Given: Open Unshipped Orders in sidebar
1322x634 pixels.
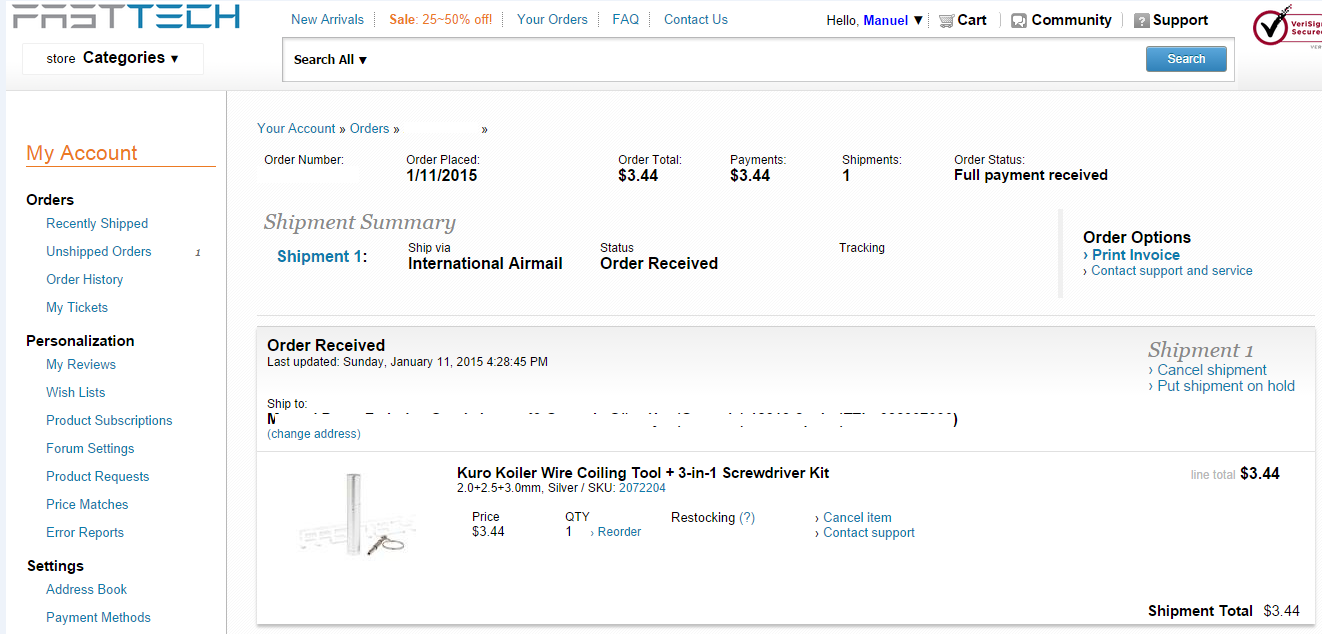Looking at the screenshot, I should coord(99,252).
